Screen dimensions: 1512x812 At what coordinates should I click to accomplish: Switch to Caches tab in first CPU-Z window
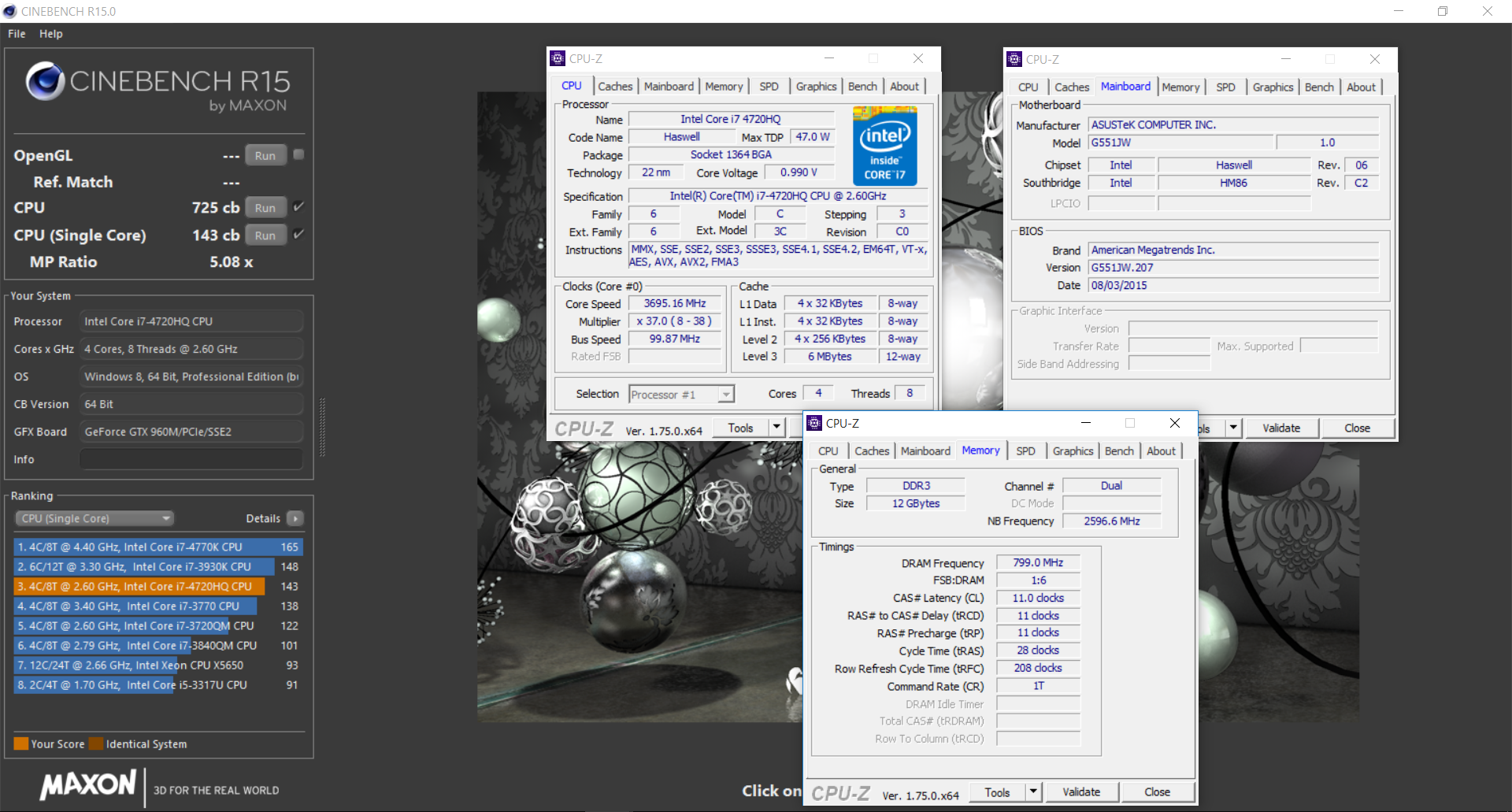coord(615,87)
